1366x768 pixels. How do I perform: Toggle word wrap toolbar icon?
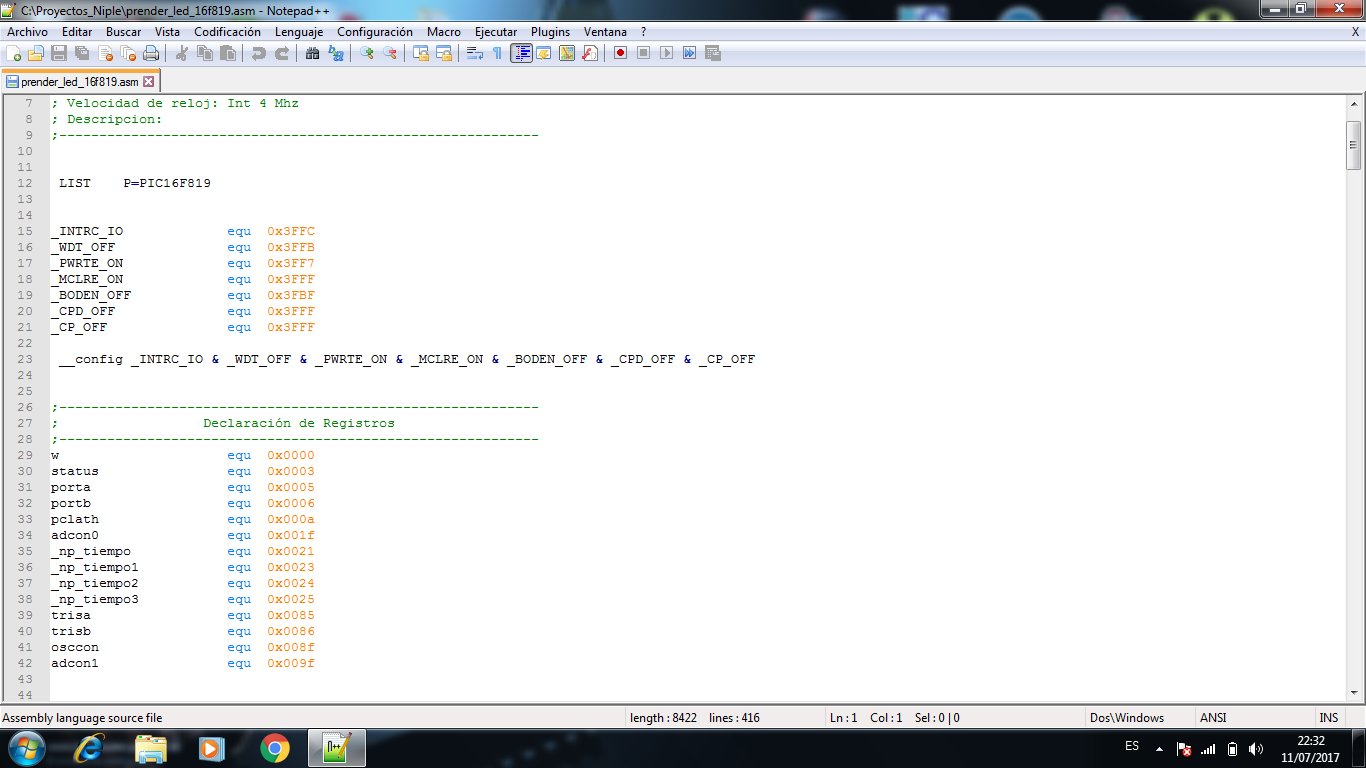tap(475, 53)
